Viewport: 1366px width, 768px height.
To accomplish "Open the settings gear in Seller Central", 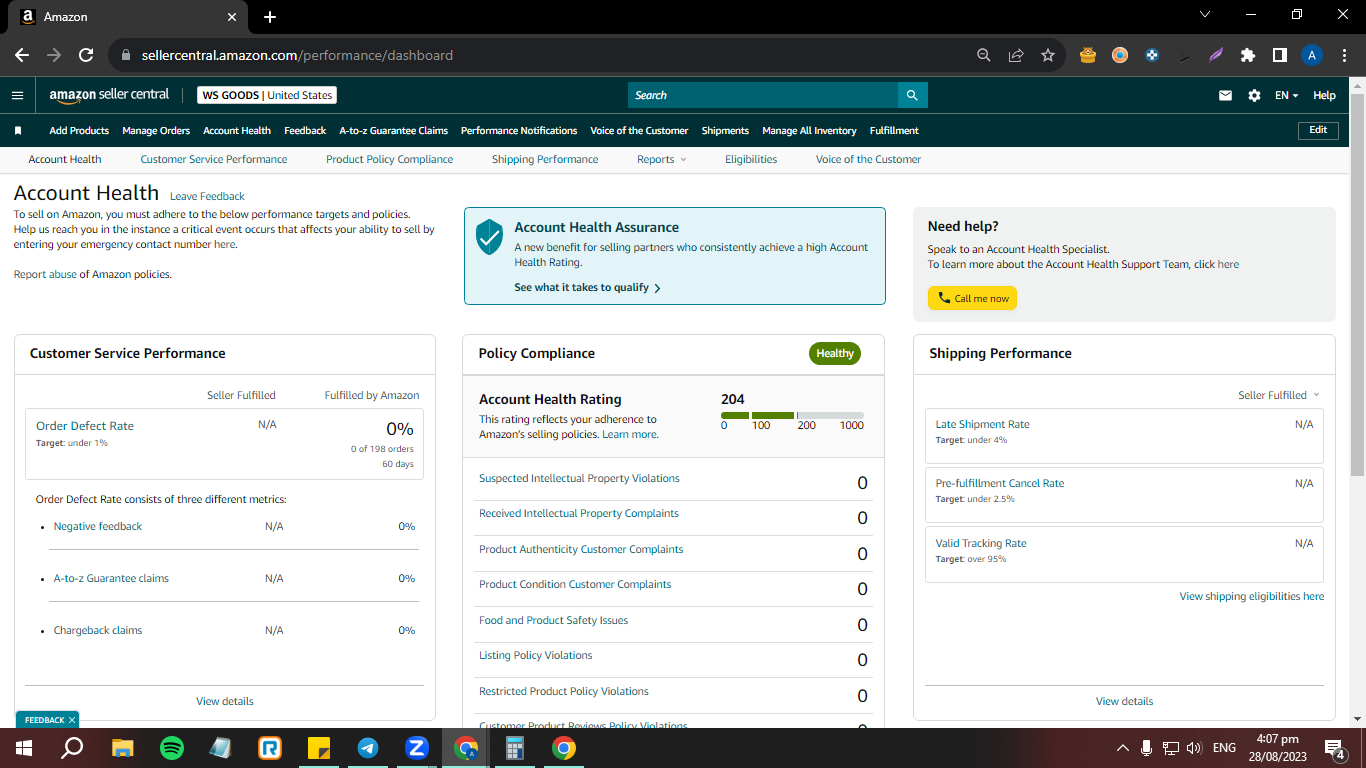I will 1254,96.
